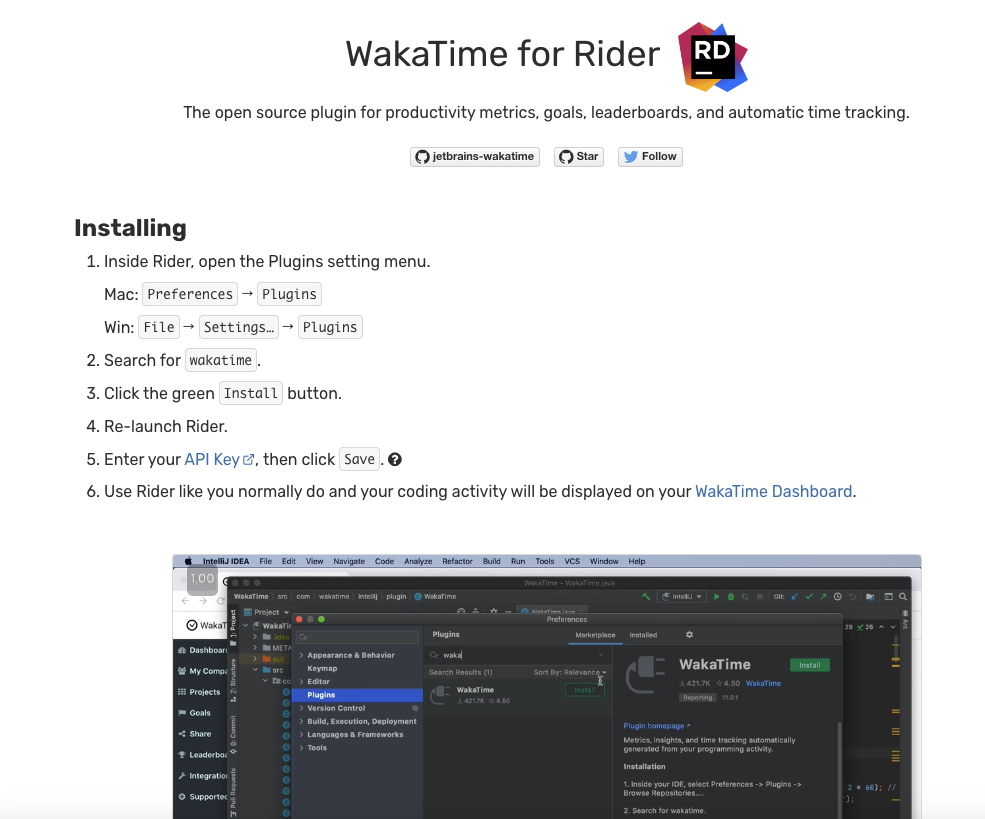Image resolution: width=985 pixels, height=819 pixels.
Task: Open the jetbrains-wakatime GitHub repository button
Action: coord(475,156)
